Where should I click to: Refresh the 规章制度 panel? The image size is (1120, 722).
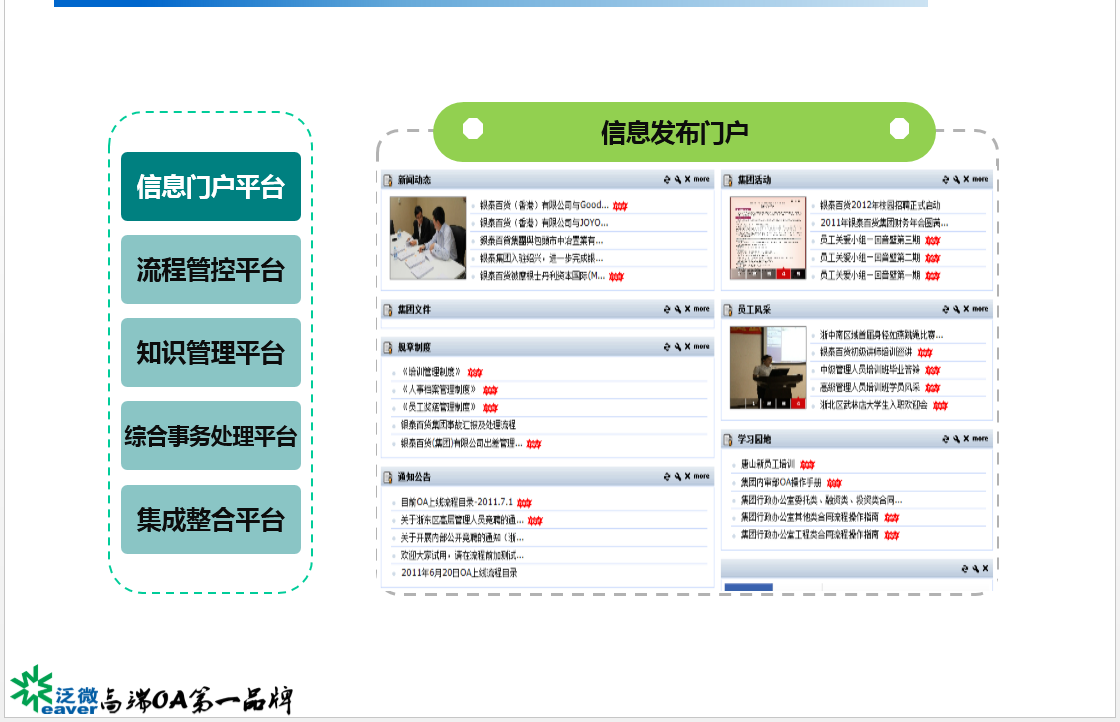coord(667,347)
